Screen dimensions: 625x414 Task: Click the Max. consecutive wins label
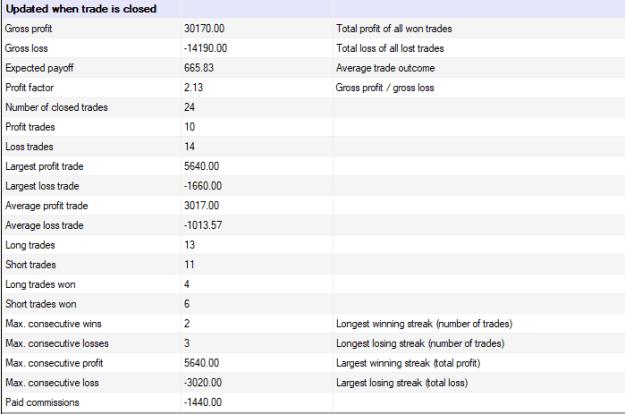click(x=53, y=324)
